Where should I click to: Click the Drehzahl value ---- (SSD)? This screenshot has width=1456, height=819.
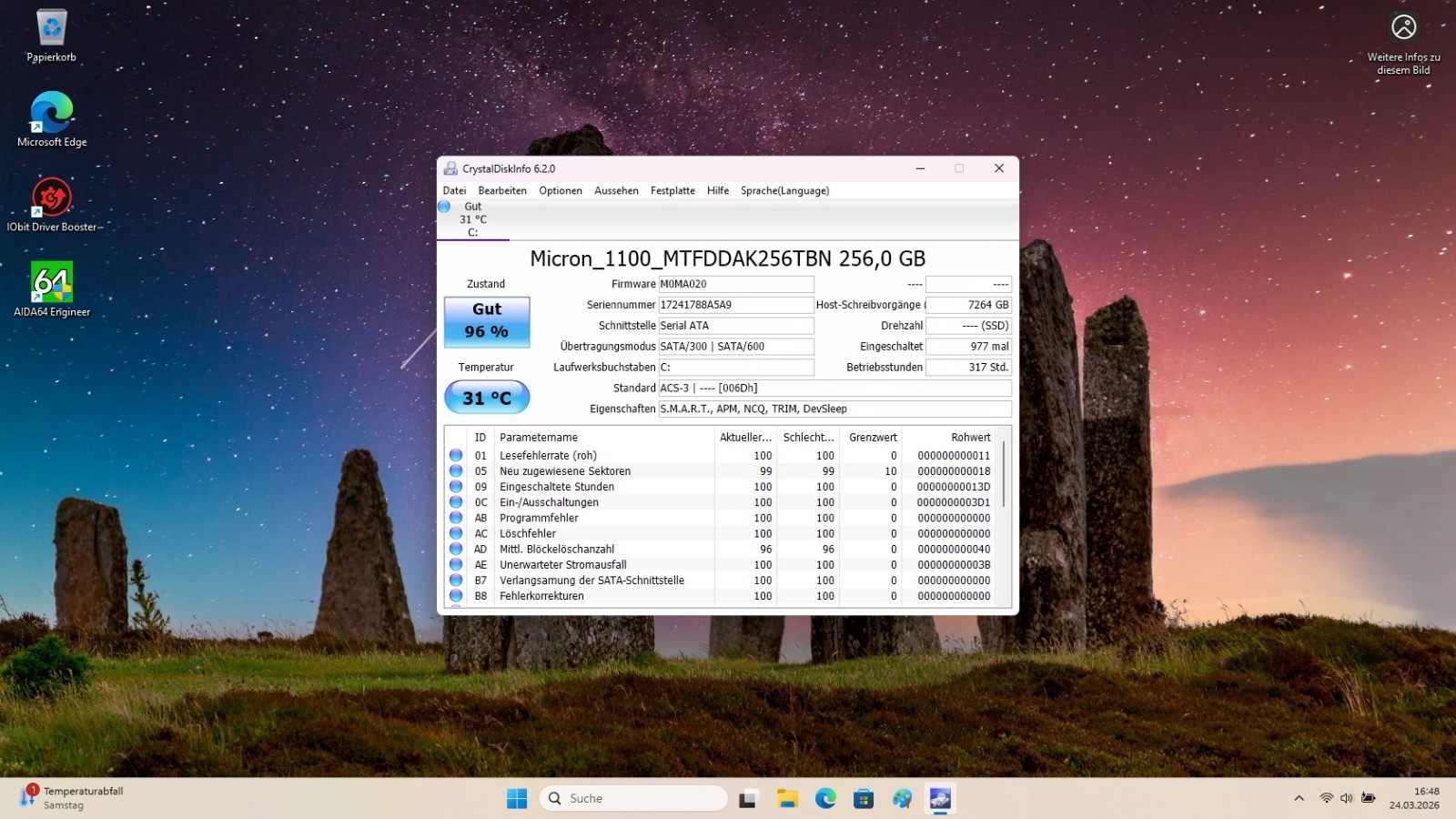968,326
